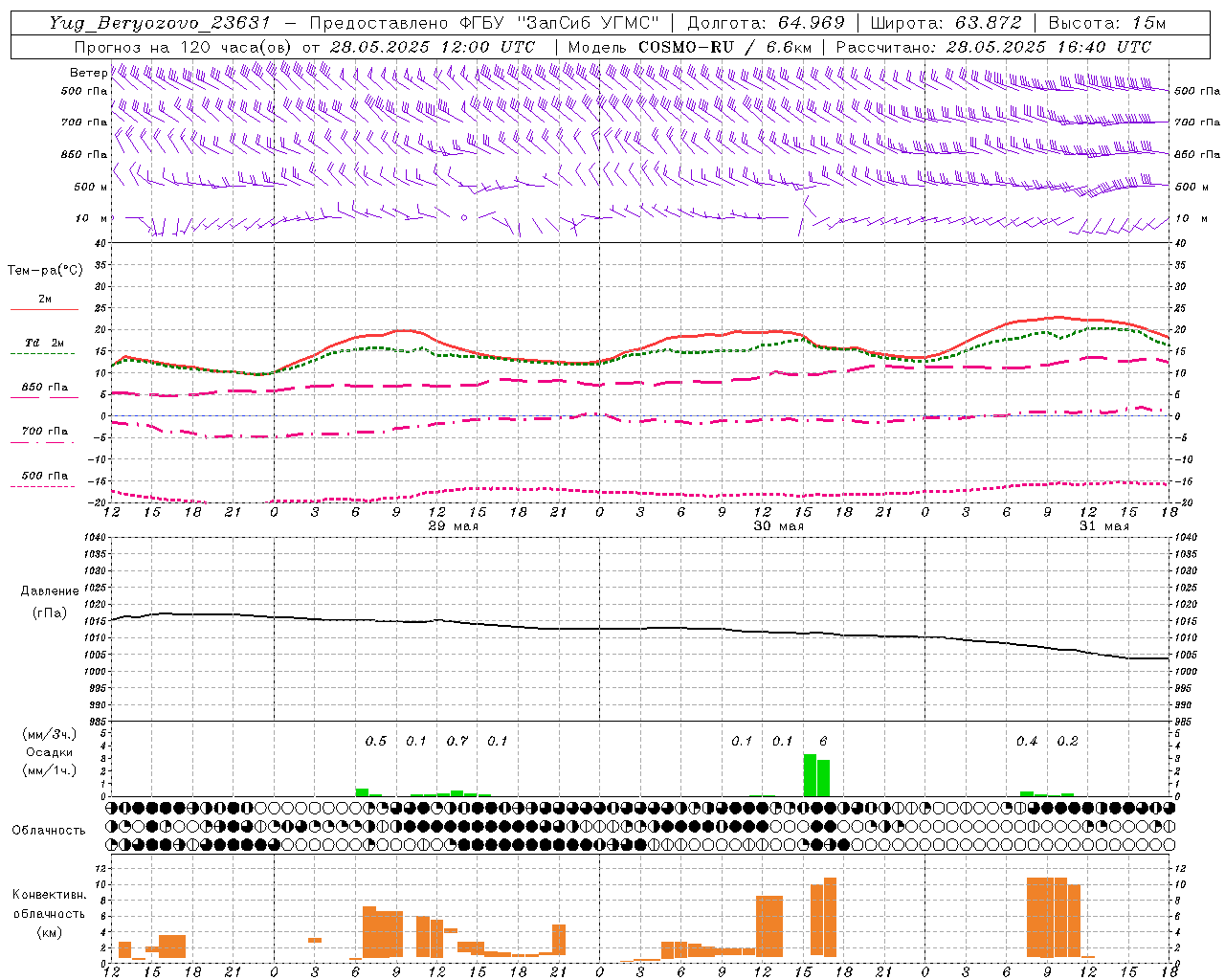Click the 0.2 precipitation amount
This screenshot has width=1225, height=980.
tap(1067, 741)
